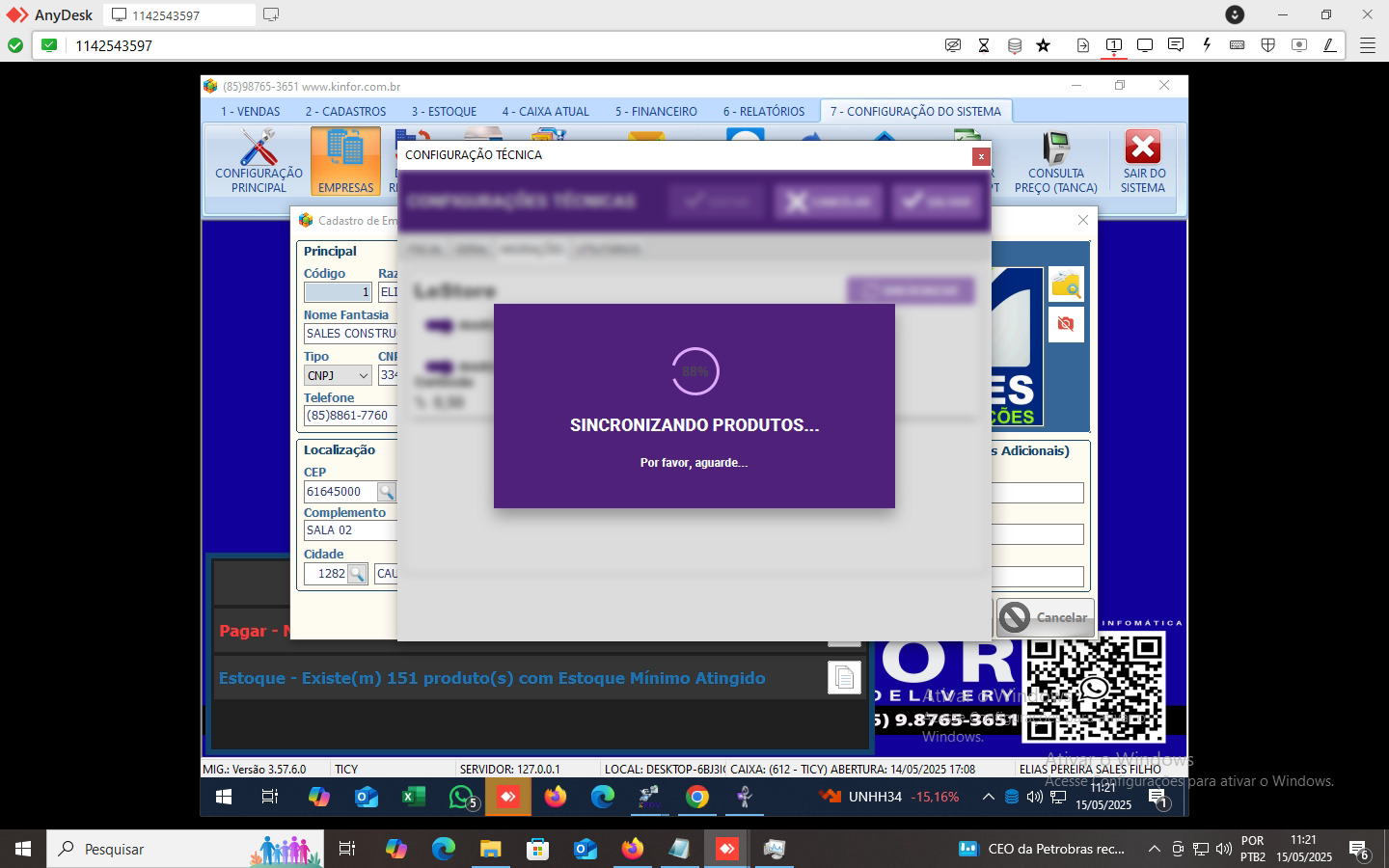Select display 1 in the AnyDesk toolbar
This screenshot has width=1389, height=868.
1114,45
